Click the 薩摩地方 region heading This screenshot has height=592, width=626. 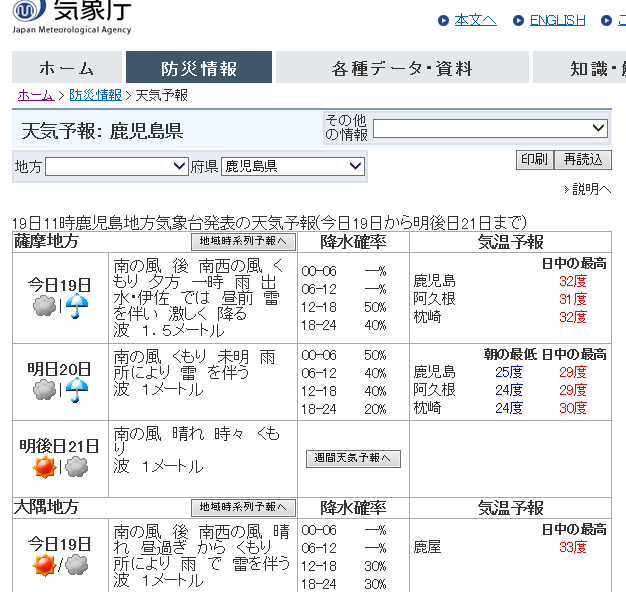(46, 241)
